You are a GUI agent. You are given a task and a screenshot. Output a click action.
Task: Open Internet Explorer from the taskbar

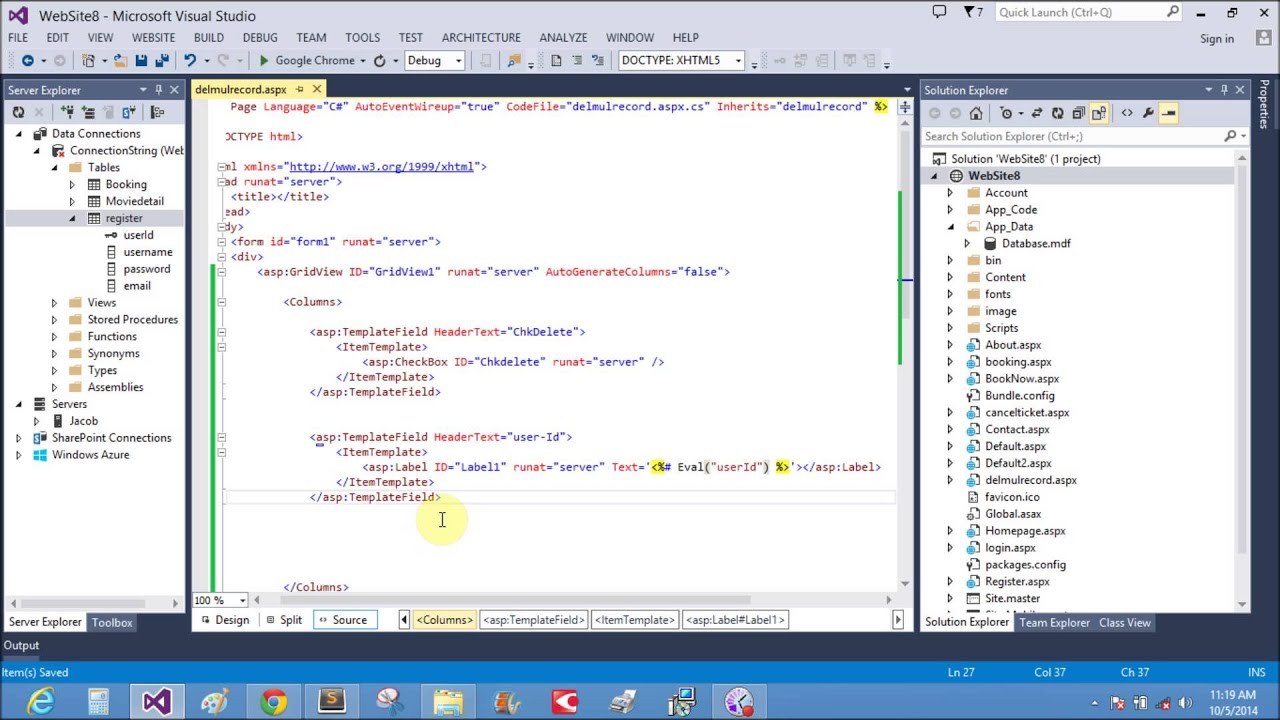click(41, 702)
